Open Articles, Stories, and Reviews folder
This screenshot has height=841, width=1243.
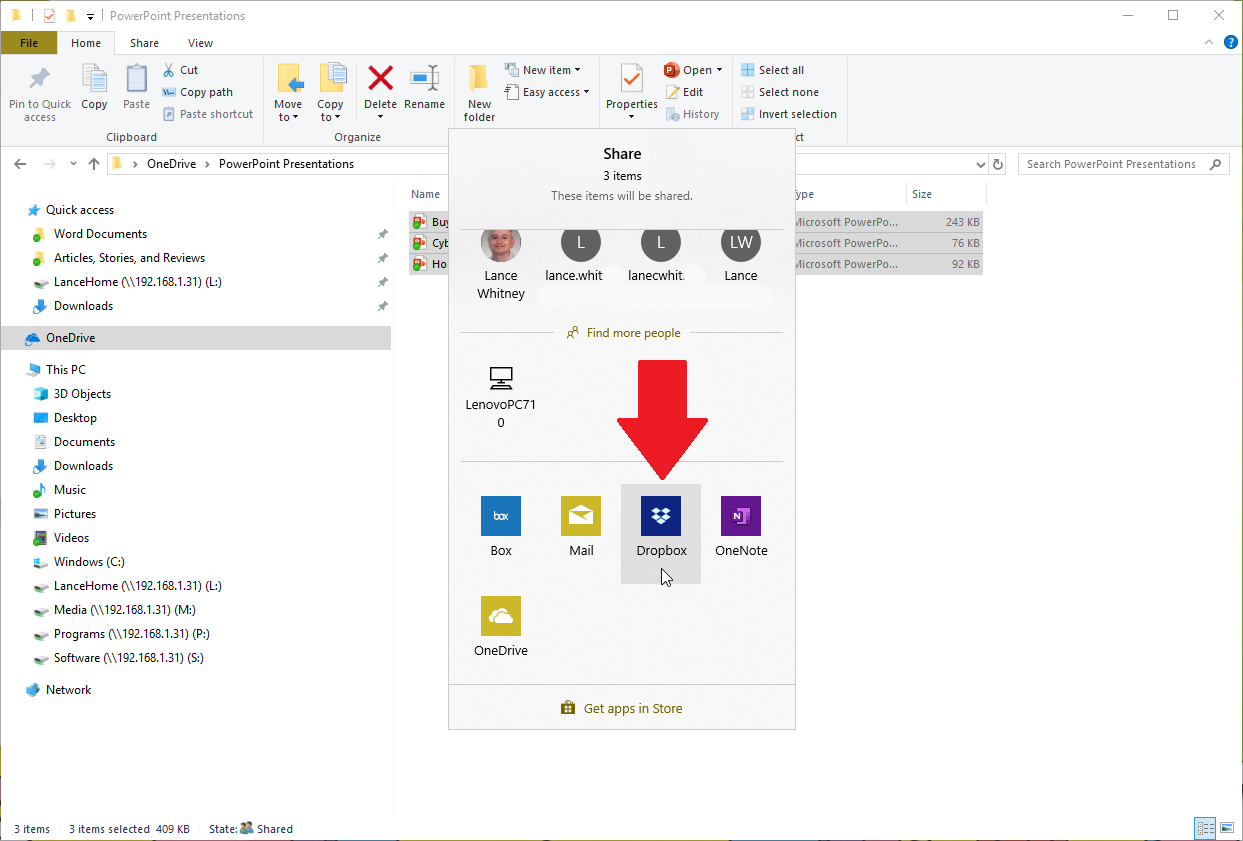point(129,258)
